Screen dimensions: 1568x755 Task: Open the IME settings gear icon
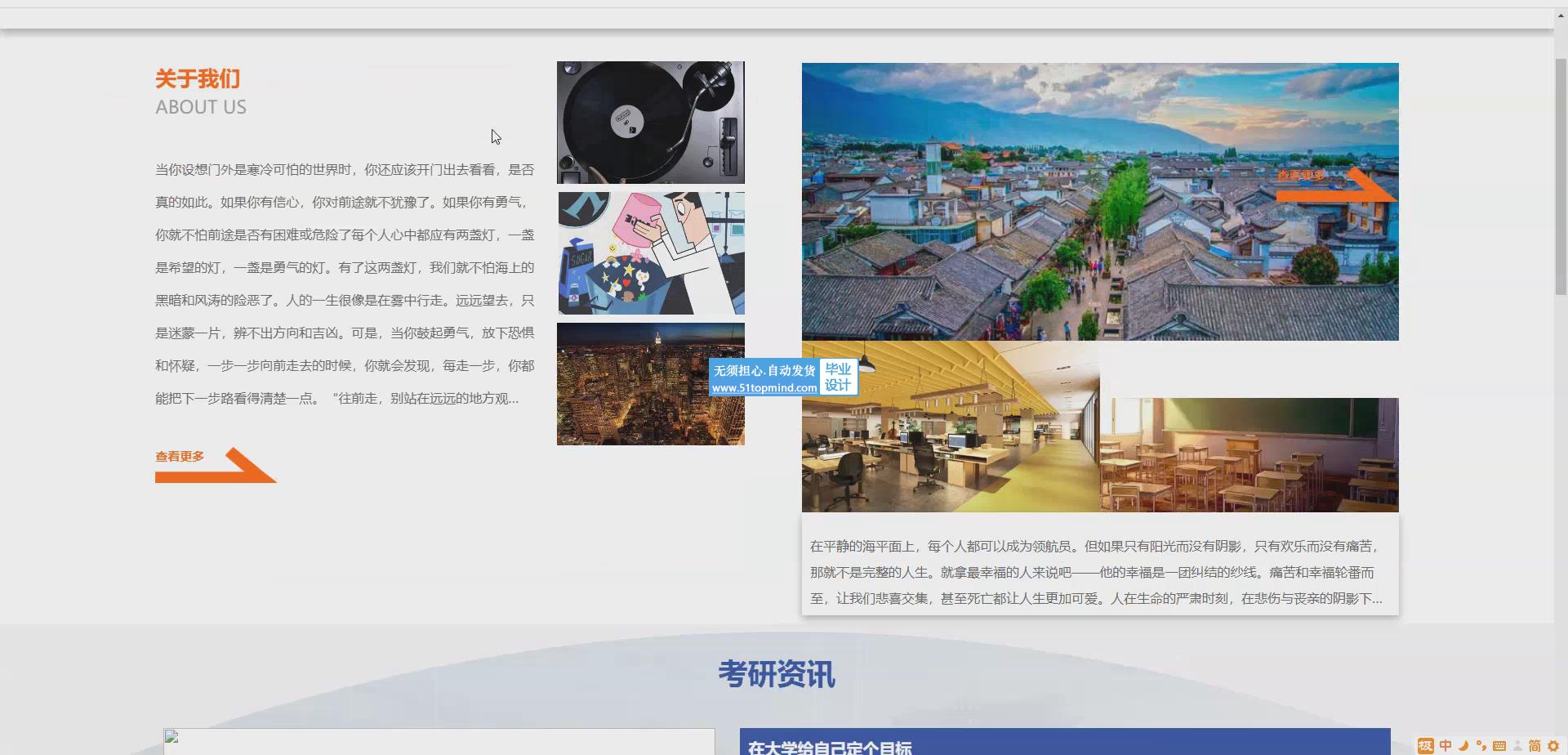pyautogui.click(x=1553, y=745)
